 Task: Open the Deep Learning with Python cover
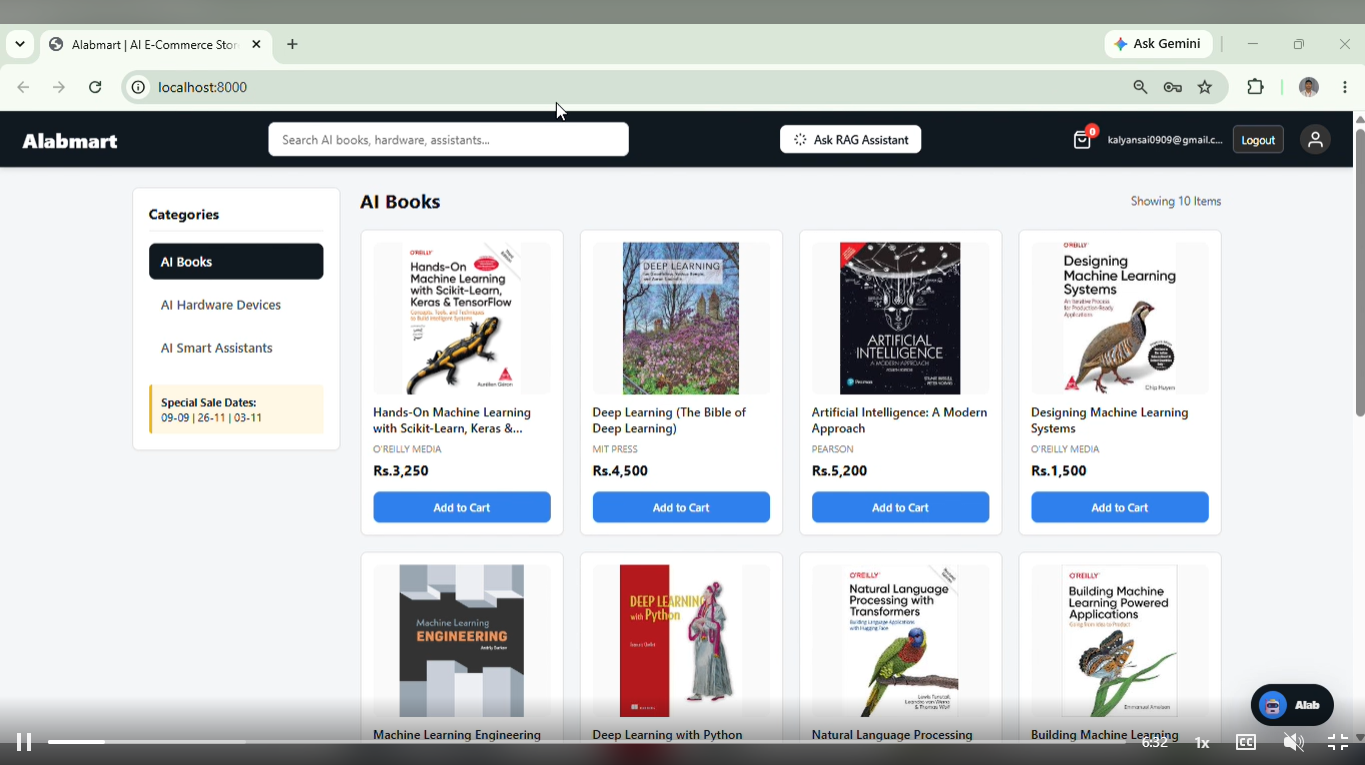(x=681, y=641)
